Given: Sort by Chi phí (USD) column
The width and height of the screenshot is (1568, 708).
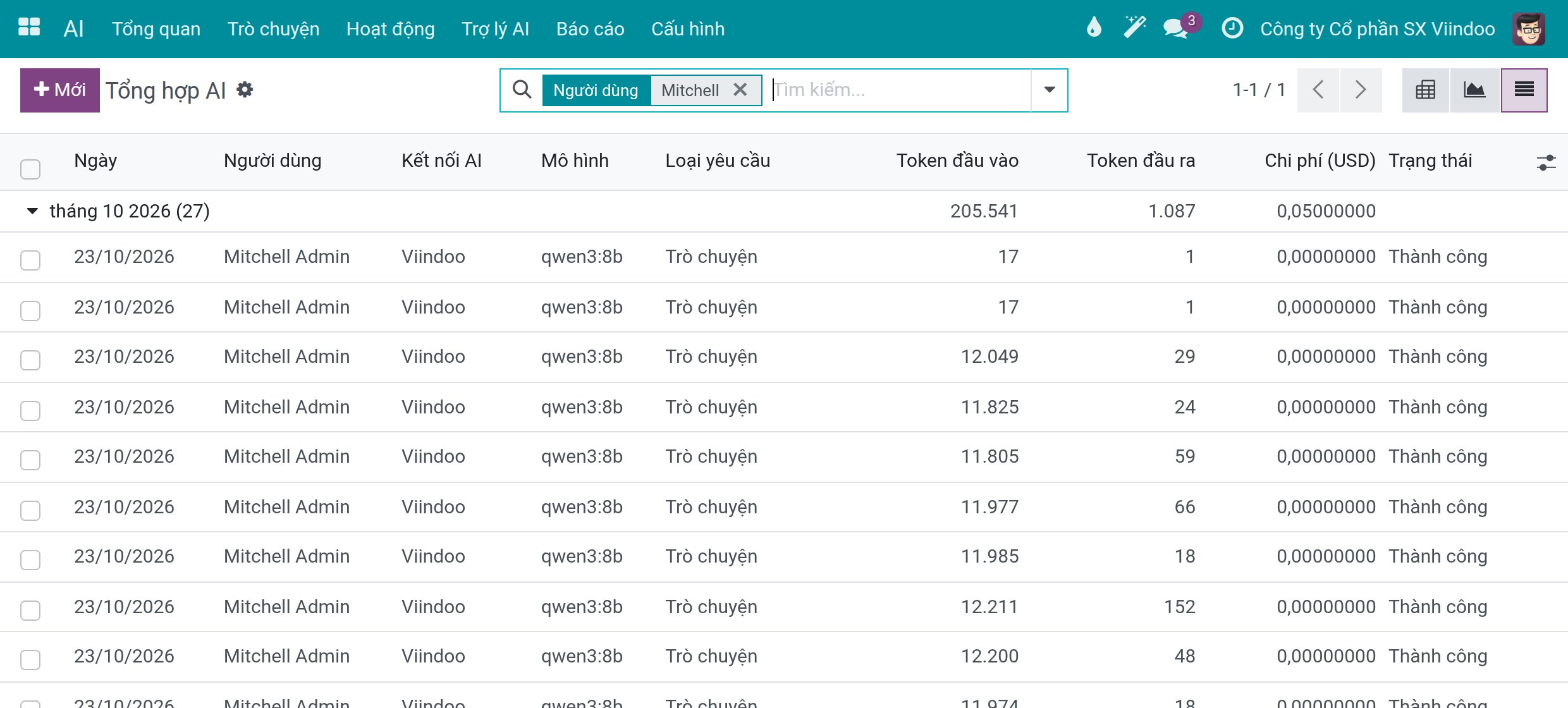Looking at the screenshot, I should (1320, 161).
